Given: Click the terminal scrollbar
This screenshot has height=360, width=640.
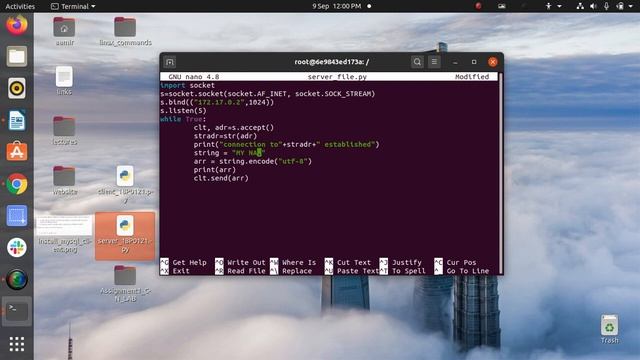Looking at the screenshot, I should (501, 173).
